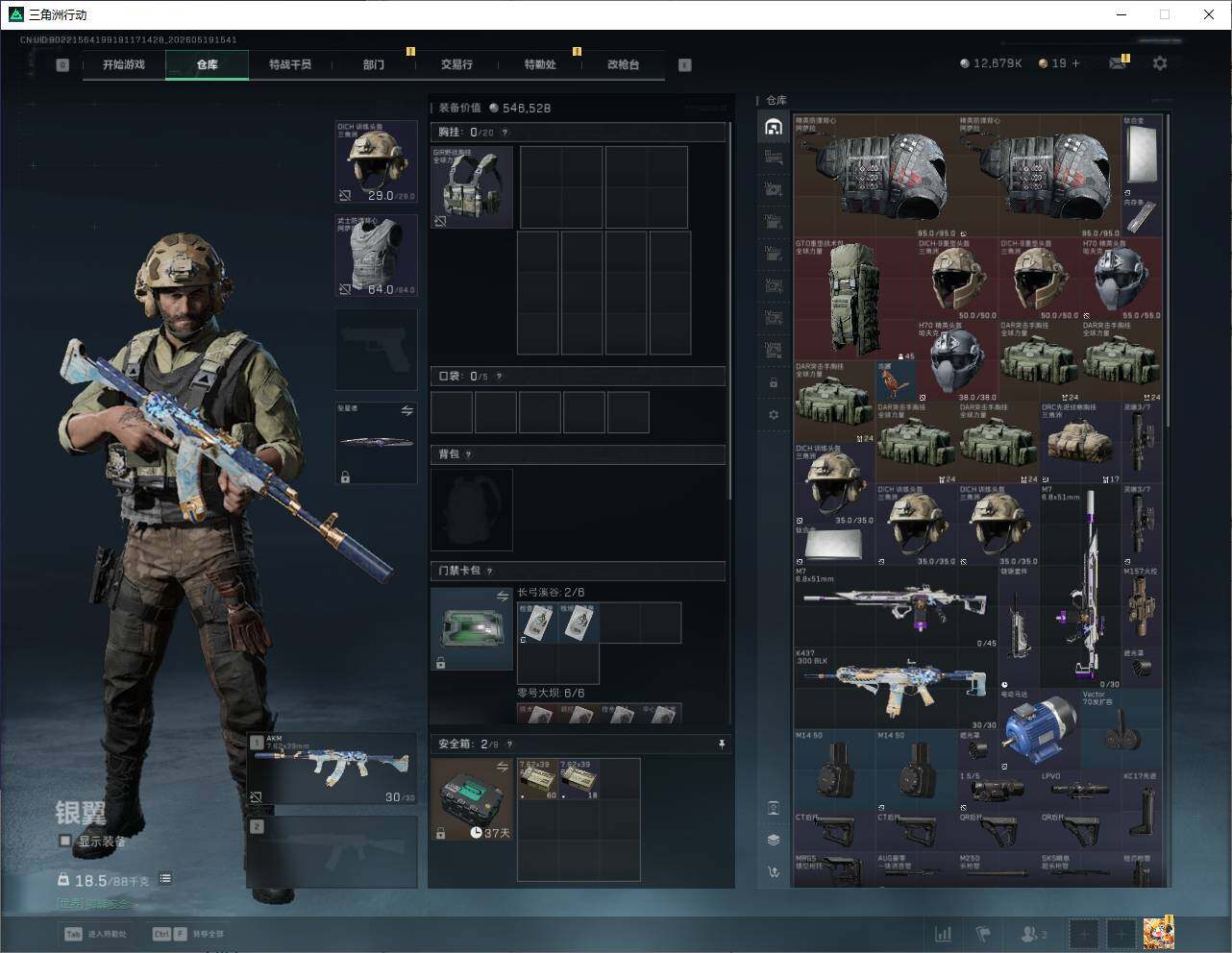Select the GIR chest rig in 胸挂 slot
The image size is (1232, 953).
coord(471,187)
